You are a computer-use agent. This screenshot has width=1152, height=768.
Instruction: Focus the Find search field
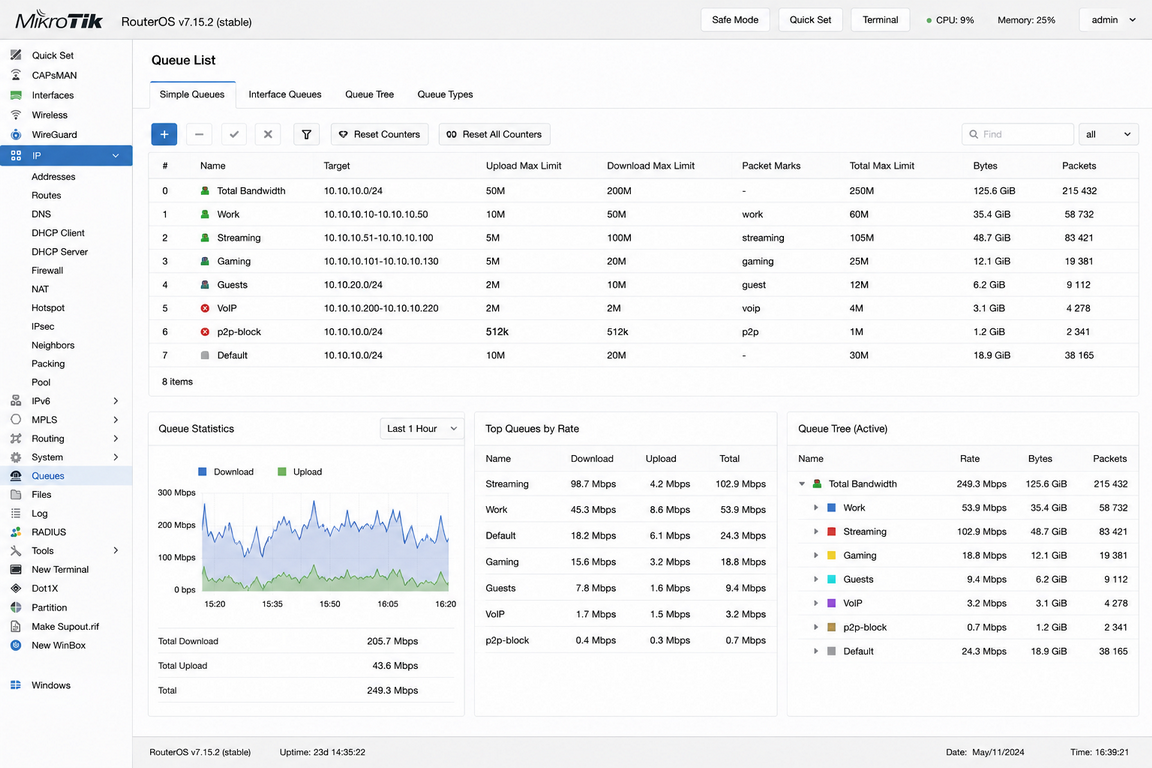[x=1018, y=134]
